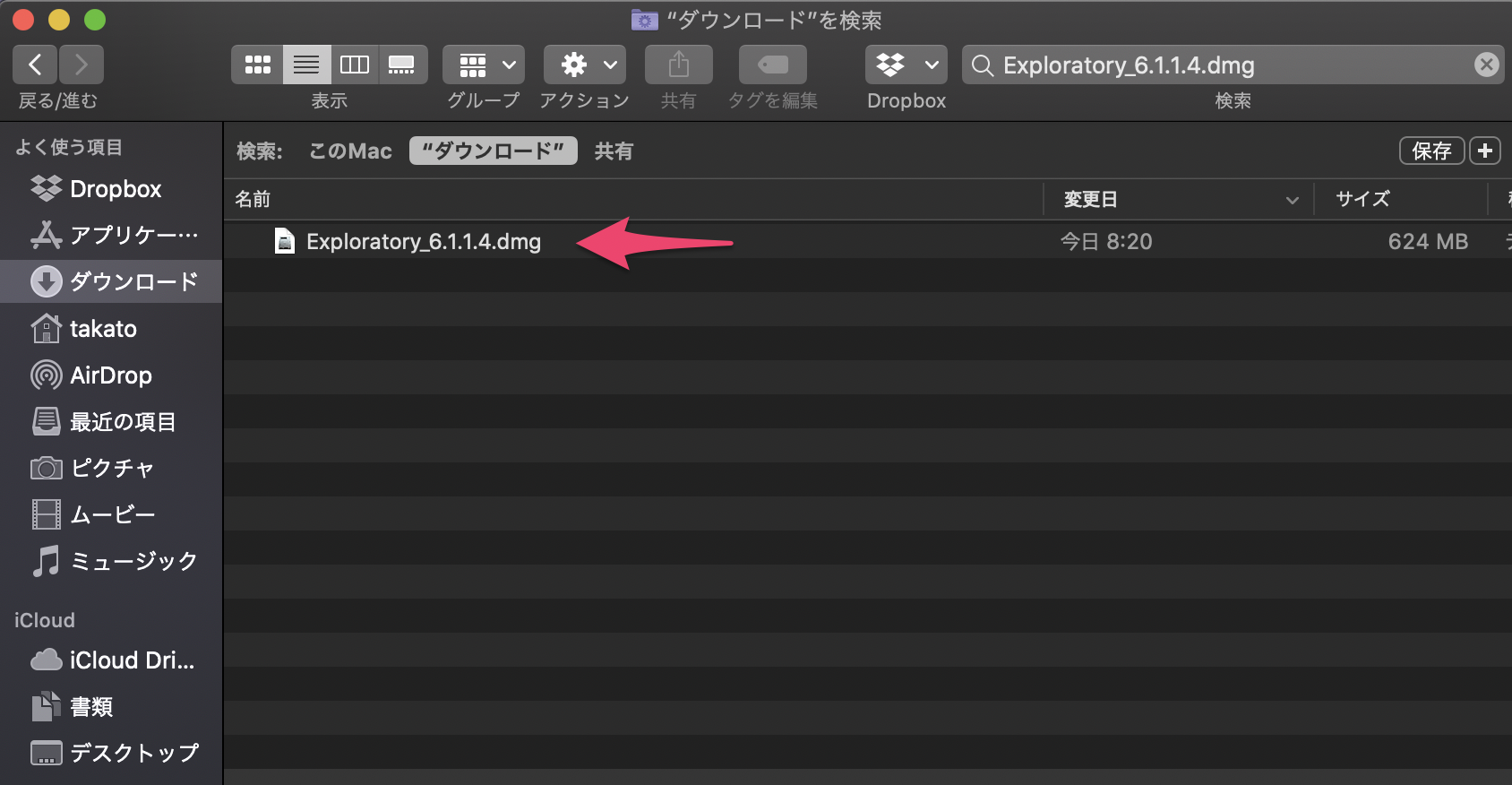Toggle sort order chevron in 変更日 header
The image size is (1512, 785).
tap(1292, 200)
